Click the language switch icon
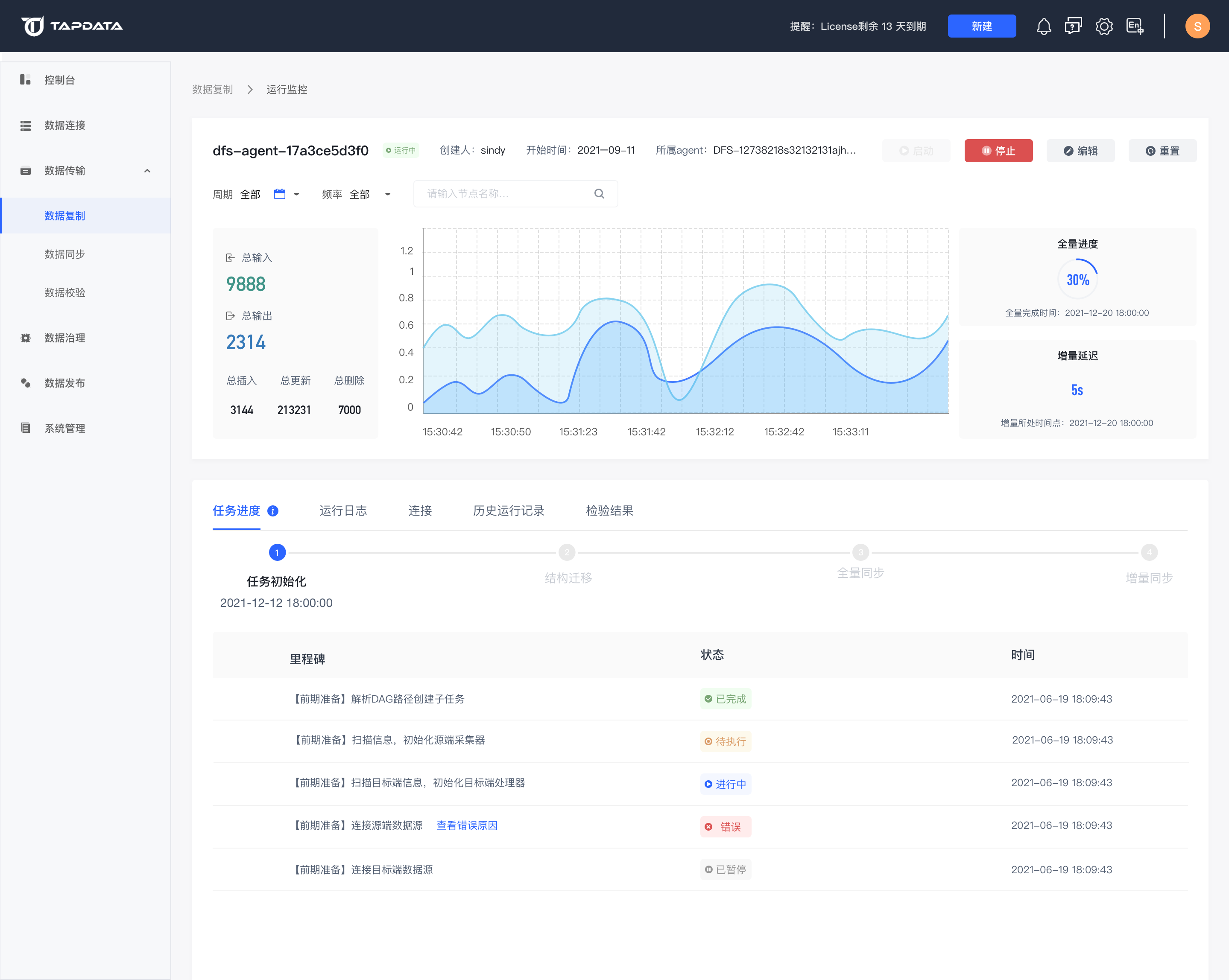The height and width of the screenshot is (980, 1229). coord(1135,26)
